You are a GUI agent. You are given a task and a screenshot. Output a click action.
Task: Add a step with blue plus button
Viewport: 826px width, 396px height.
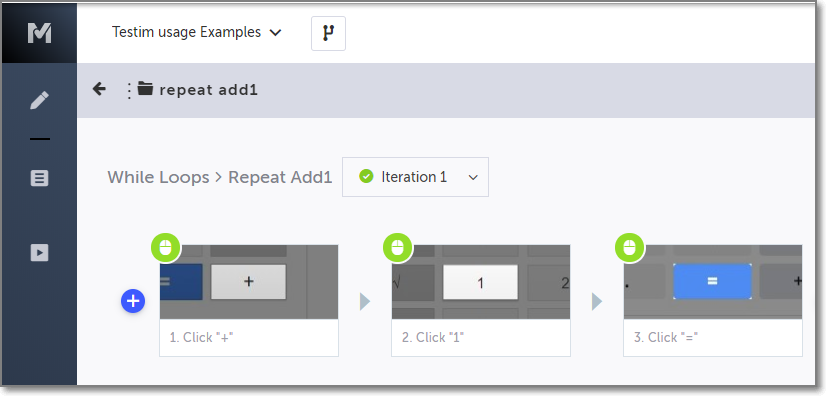tap(133, 301)
